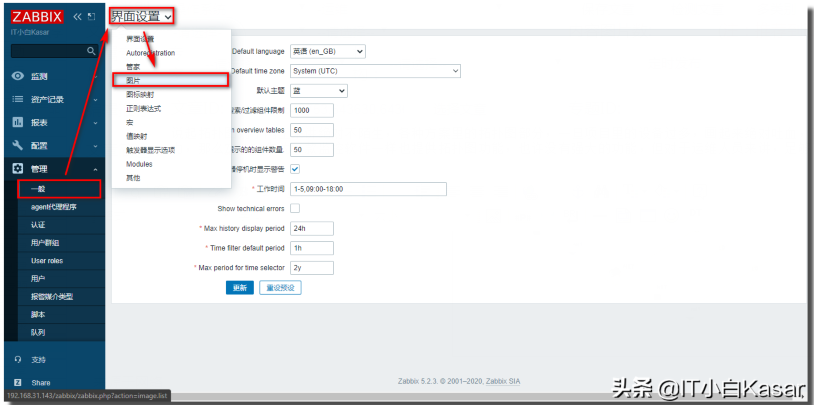Open 队列 in sidebar

point(38,332)
